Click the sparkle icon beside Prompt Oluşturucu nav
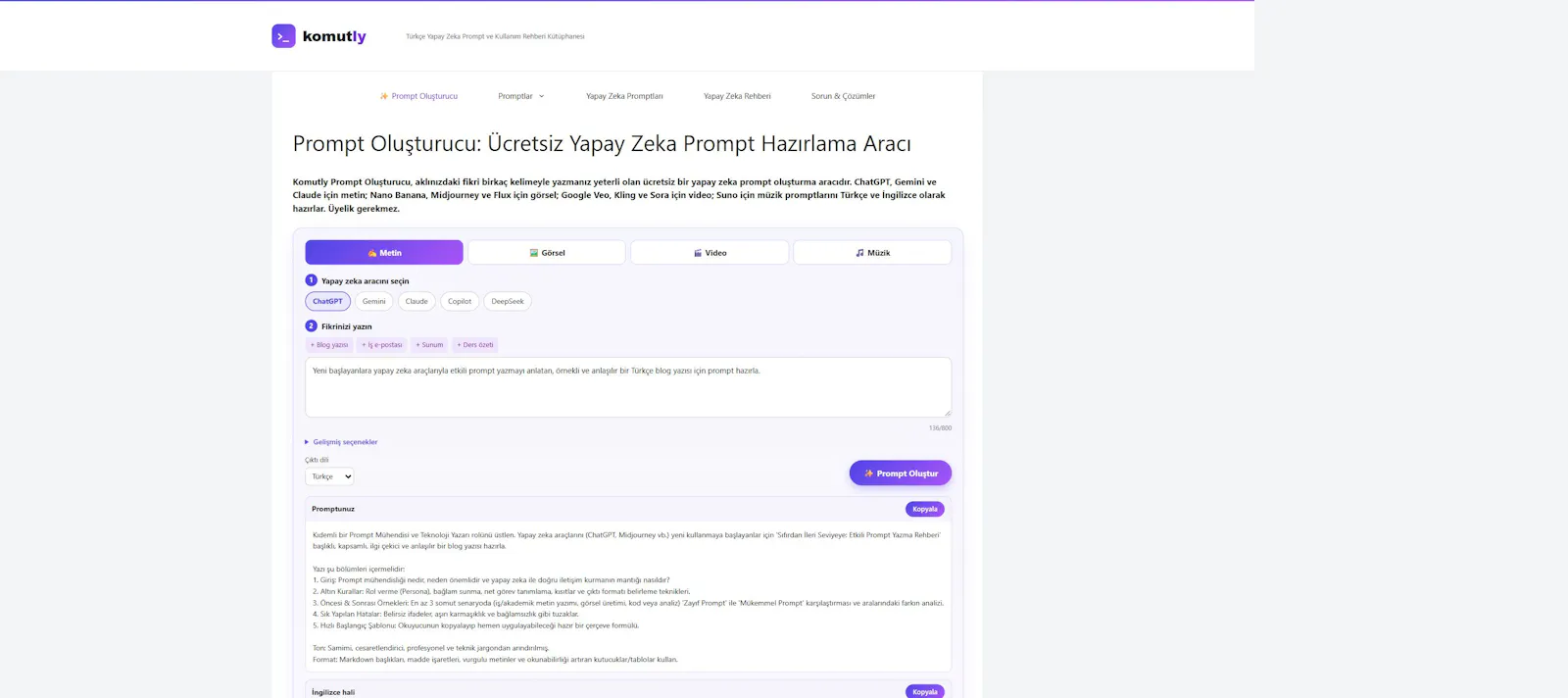Viewport: 1568px width, 698px height. [384, 96]
